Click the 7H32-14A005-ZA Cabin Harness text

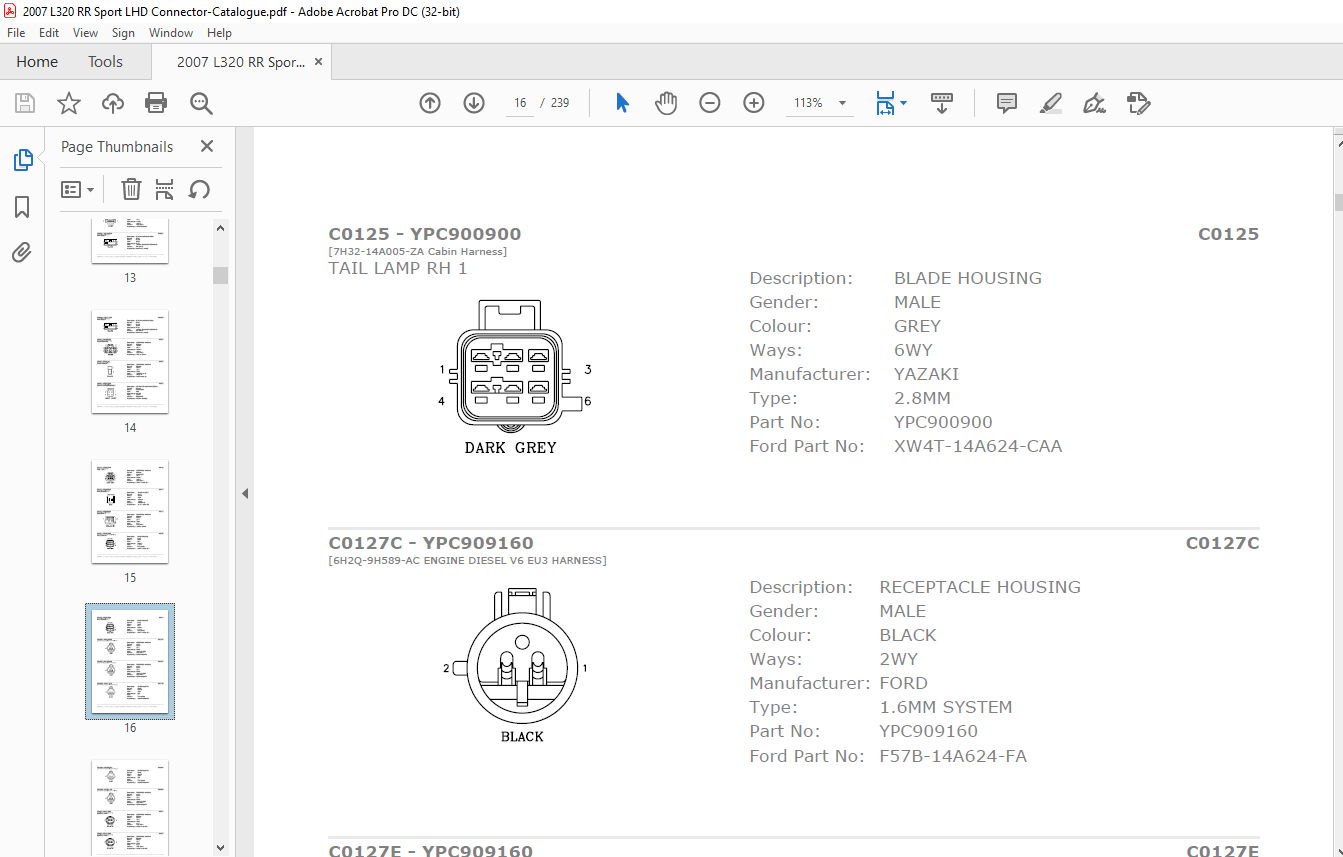pyautogui.click(x=418, y=252)
